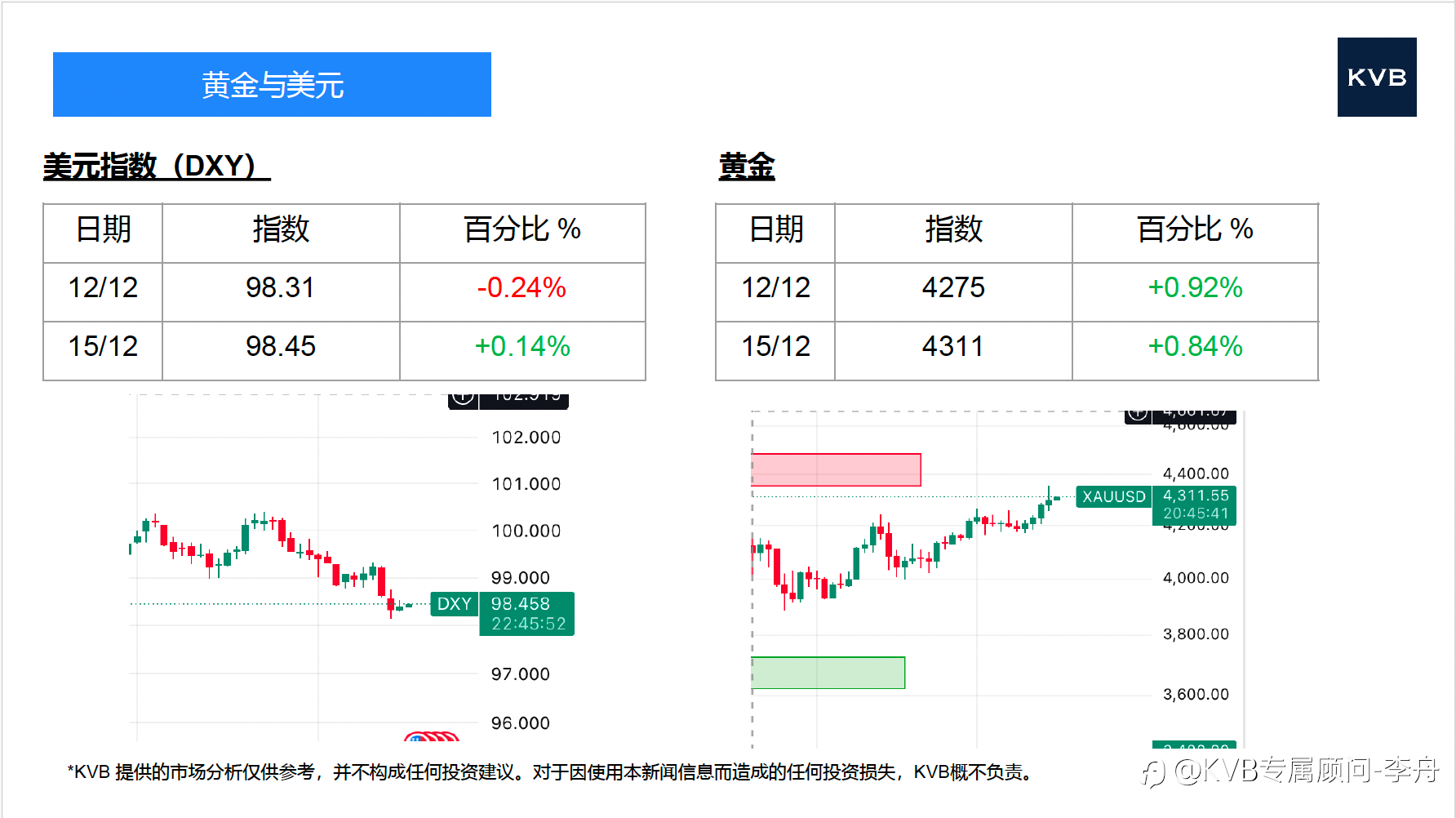Viewport: 1456px width, 818px height.
Task: Click the 100.000 price axis label
Action: point(526,531)
